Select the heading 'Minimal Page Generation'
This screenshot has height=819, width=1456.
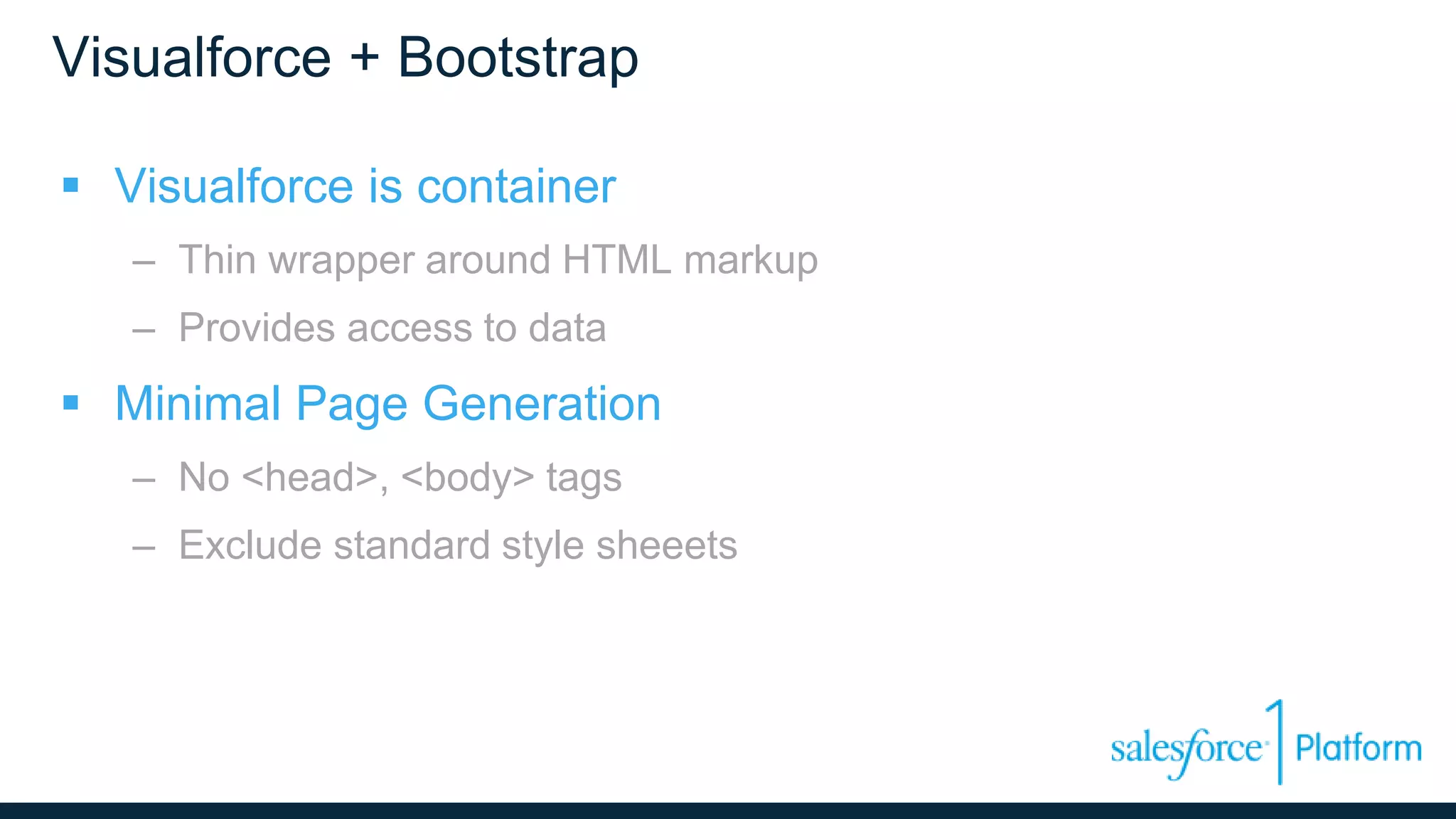[387, 405]
